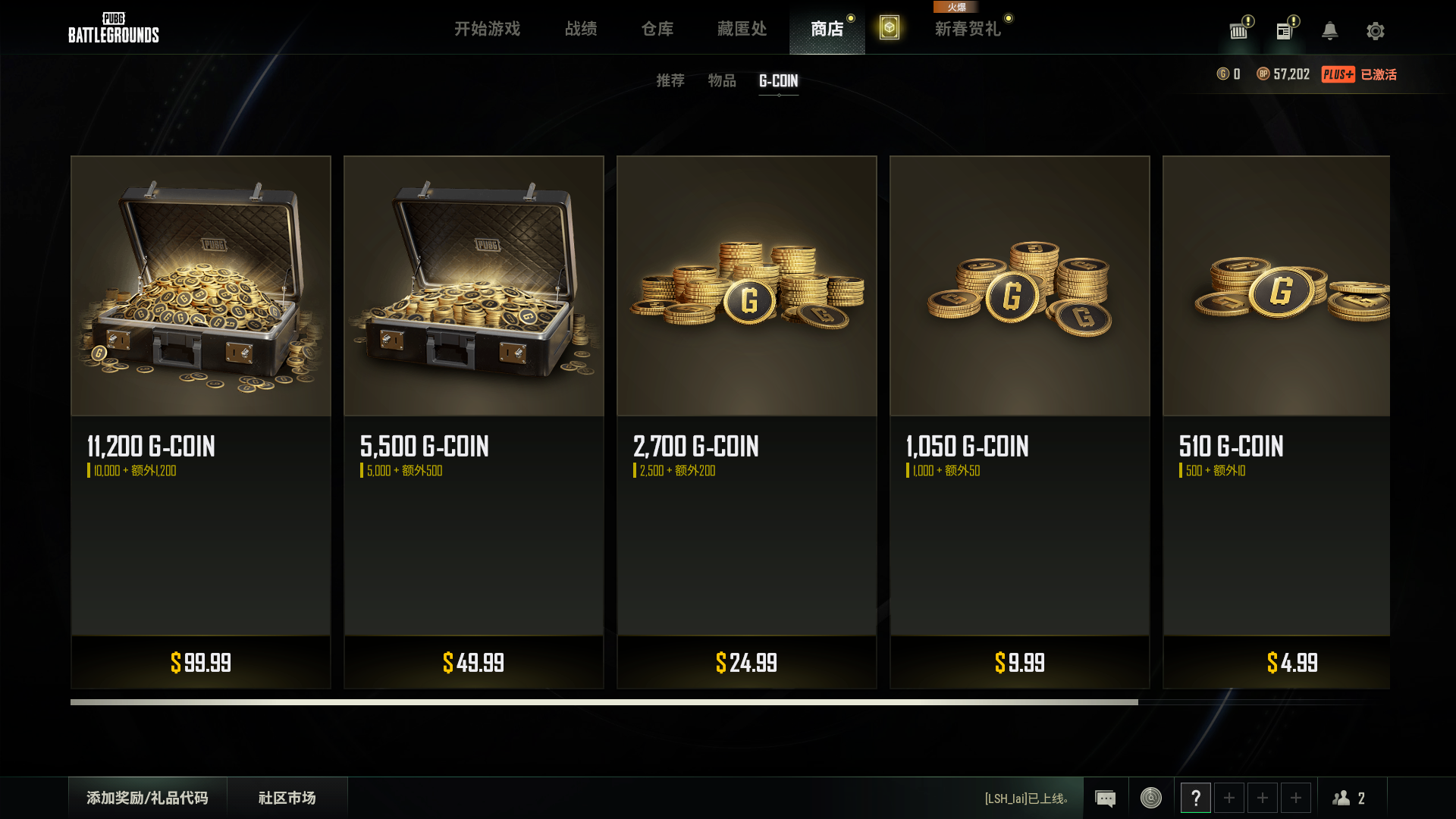Screen dimensions: 1456x819
Task: Select the question mark squad slot
Action: (1196, 798)
